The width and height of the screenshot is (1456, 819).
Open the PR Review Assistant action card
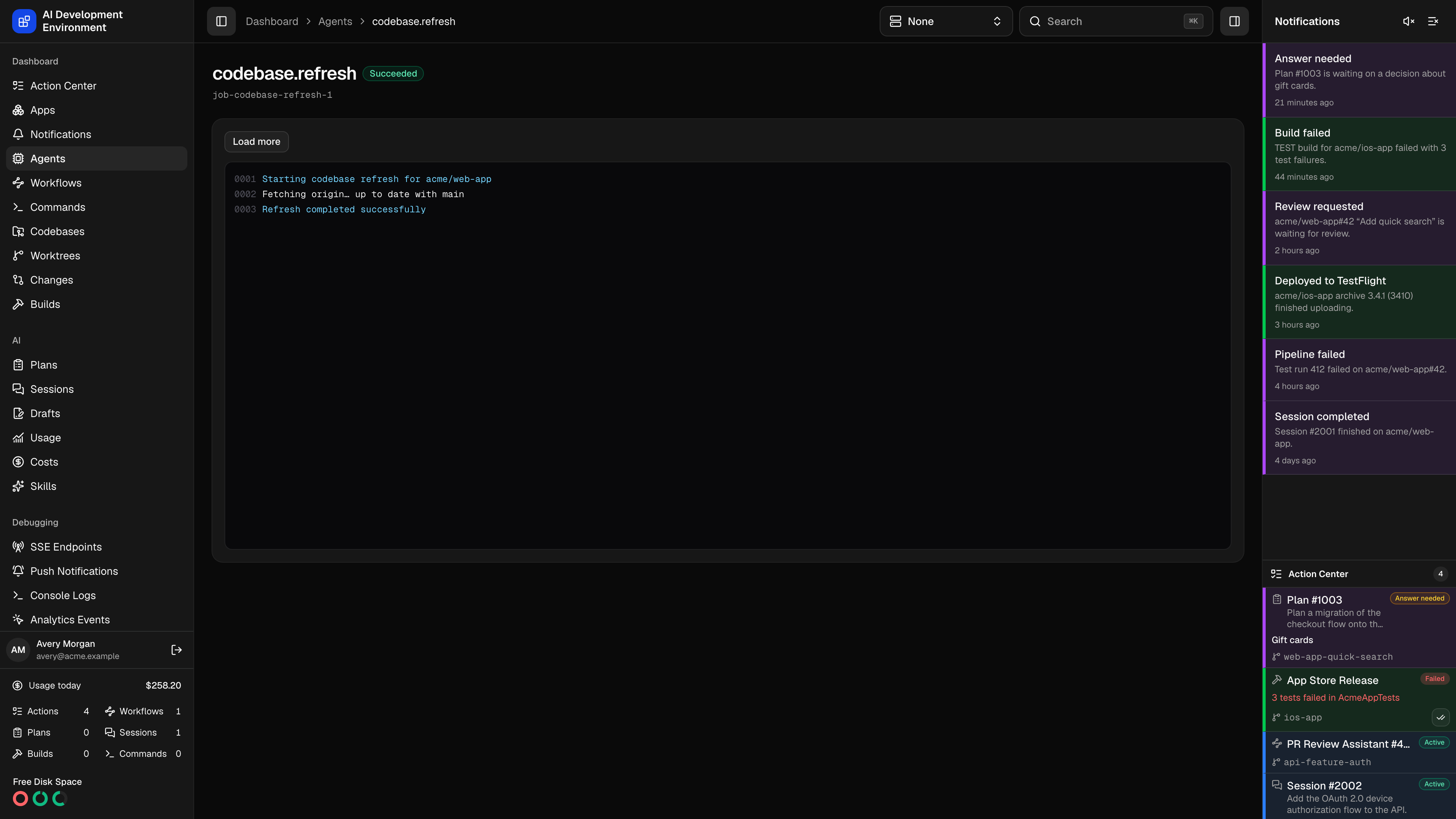(1359, 752)
